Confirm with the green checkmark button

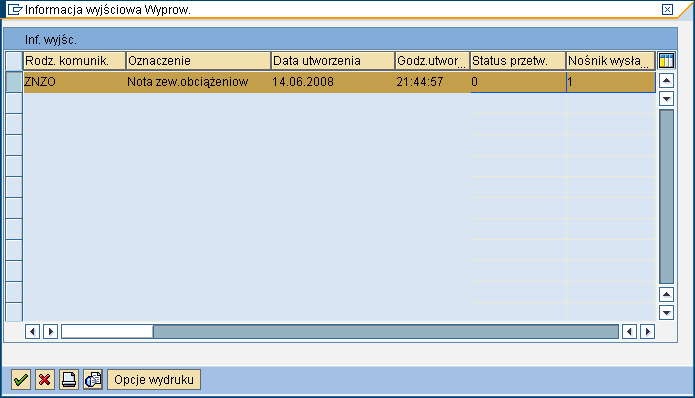click(21, 380)
